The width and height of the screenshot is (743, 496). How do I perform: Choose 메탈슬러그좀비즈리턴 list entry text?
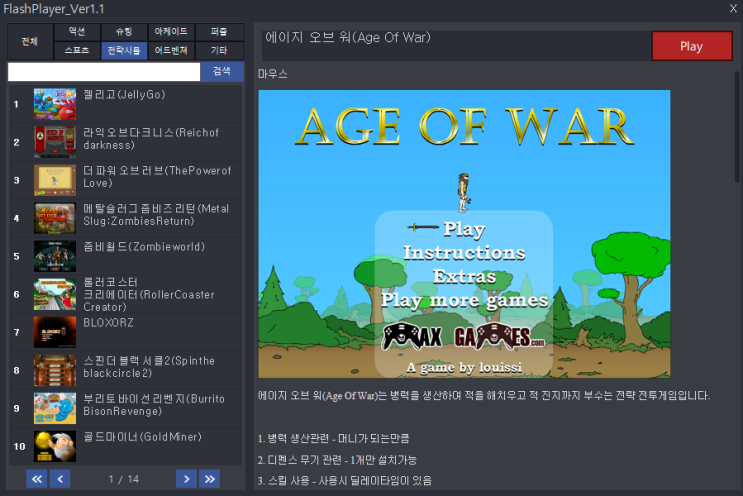(x=156, y=215)
